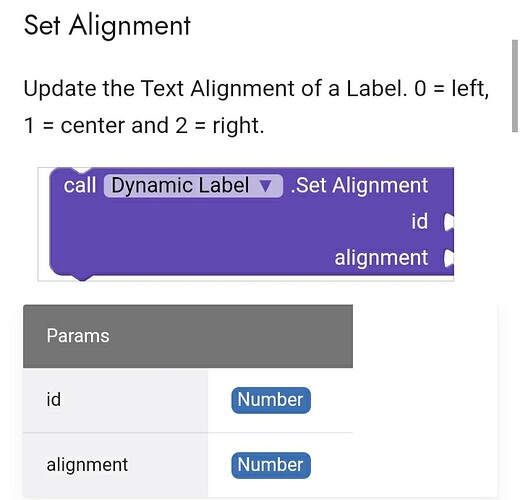Click the word call on purple block
Image resolution: width=520 pixels, height=500 pixels.
(80, 185)
